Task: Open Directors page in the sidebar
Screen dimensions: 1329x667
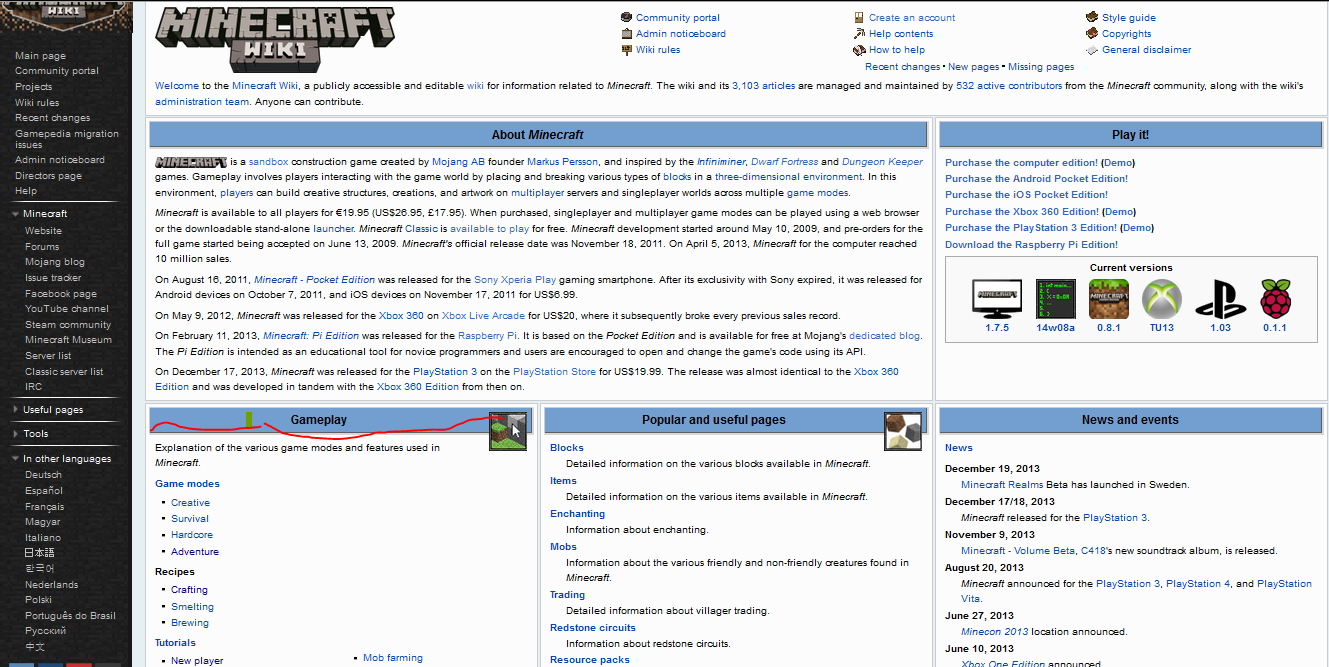Action: (x=48, y=176)
